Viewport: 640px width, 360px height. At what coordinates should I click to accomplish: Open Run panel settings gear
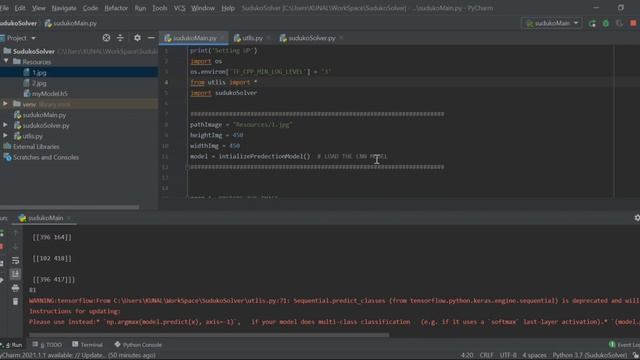(637, 218)
